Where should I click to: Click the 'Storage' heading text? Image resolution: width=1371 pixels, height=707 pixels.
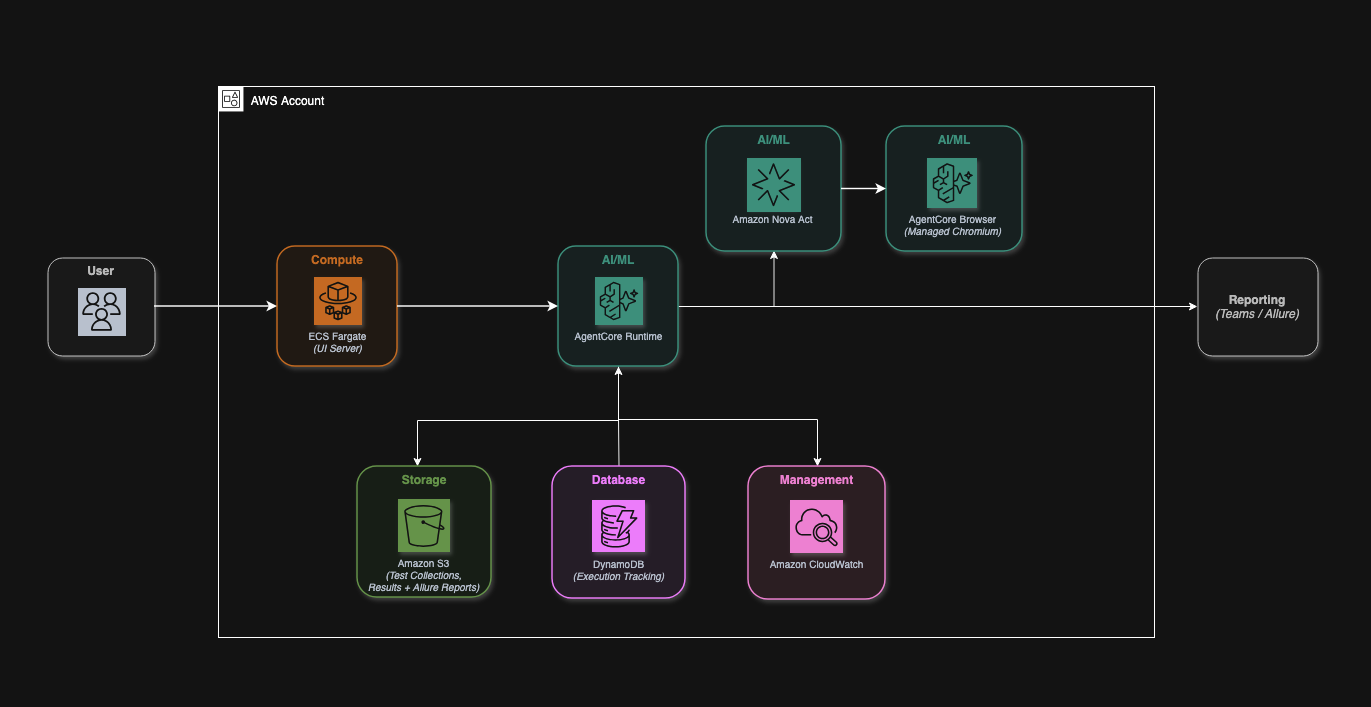[x=424, y=480]
